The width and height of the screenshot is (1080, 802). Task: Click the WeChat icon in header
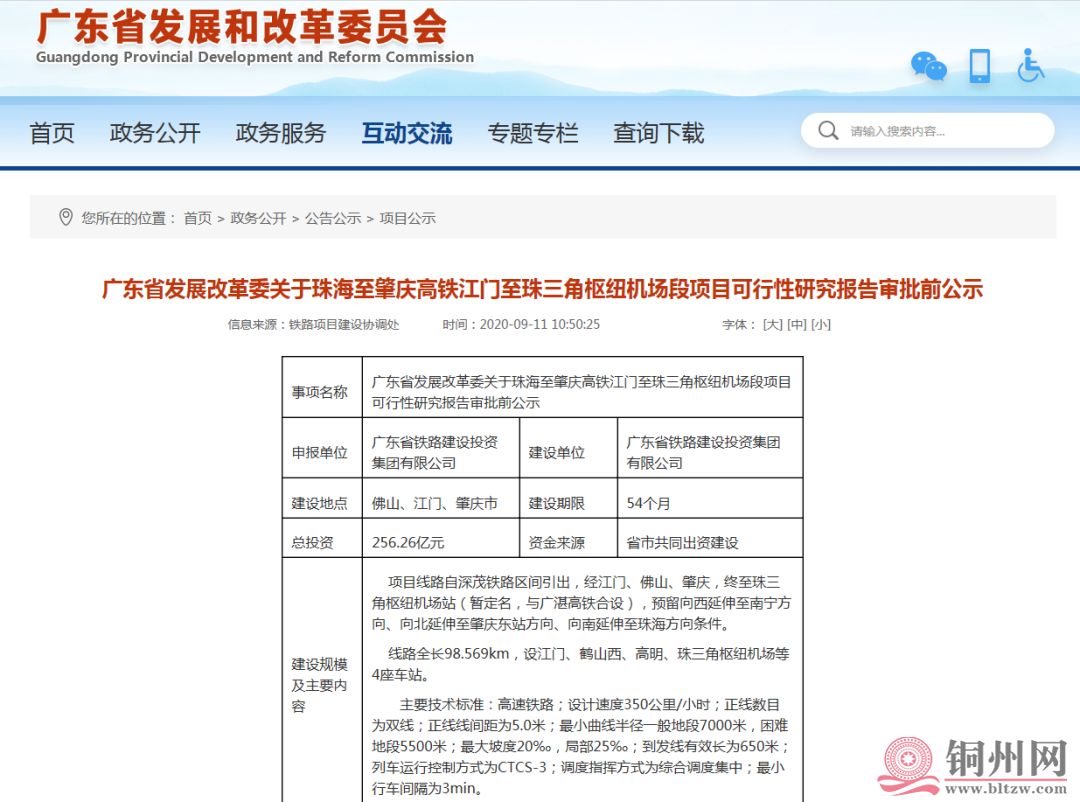[928, 66]
